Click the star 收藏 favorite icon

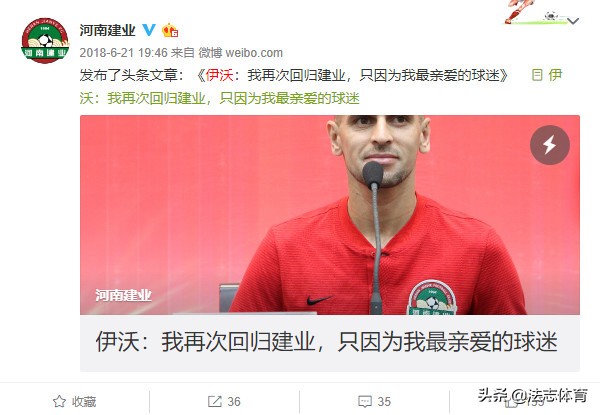(59, 401)
